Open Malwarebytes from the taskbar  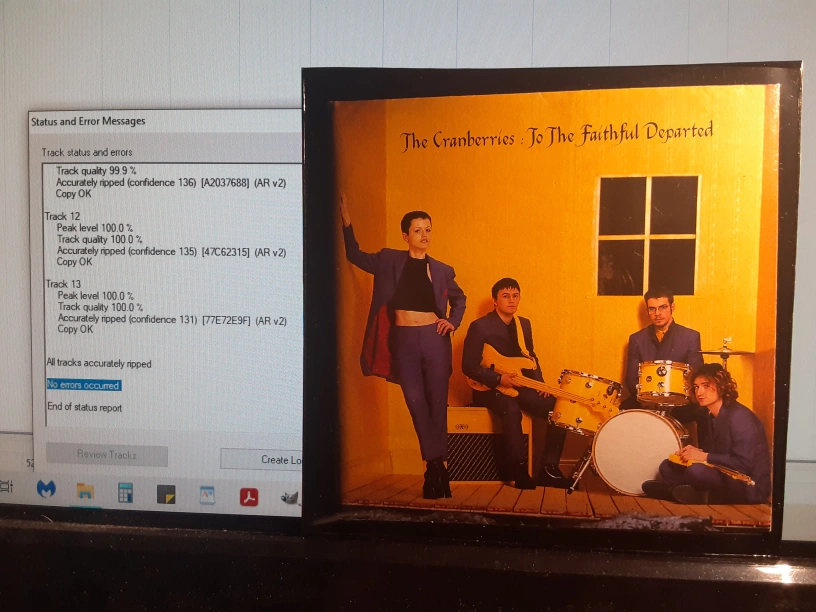point(46,489)
